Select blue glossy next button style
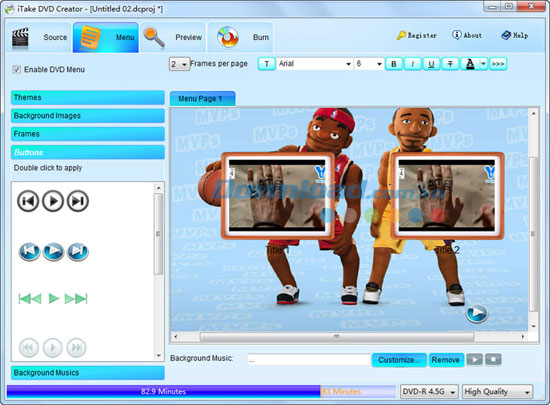Image resolution: width=550 pixels, height=405 pixels. pyautogui.click(x=78, y=251)
